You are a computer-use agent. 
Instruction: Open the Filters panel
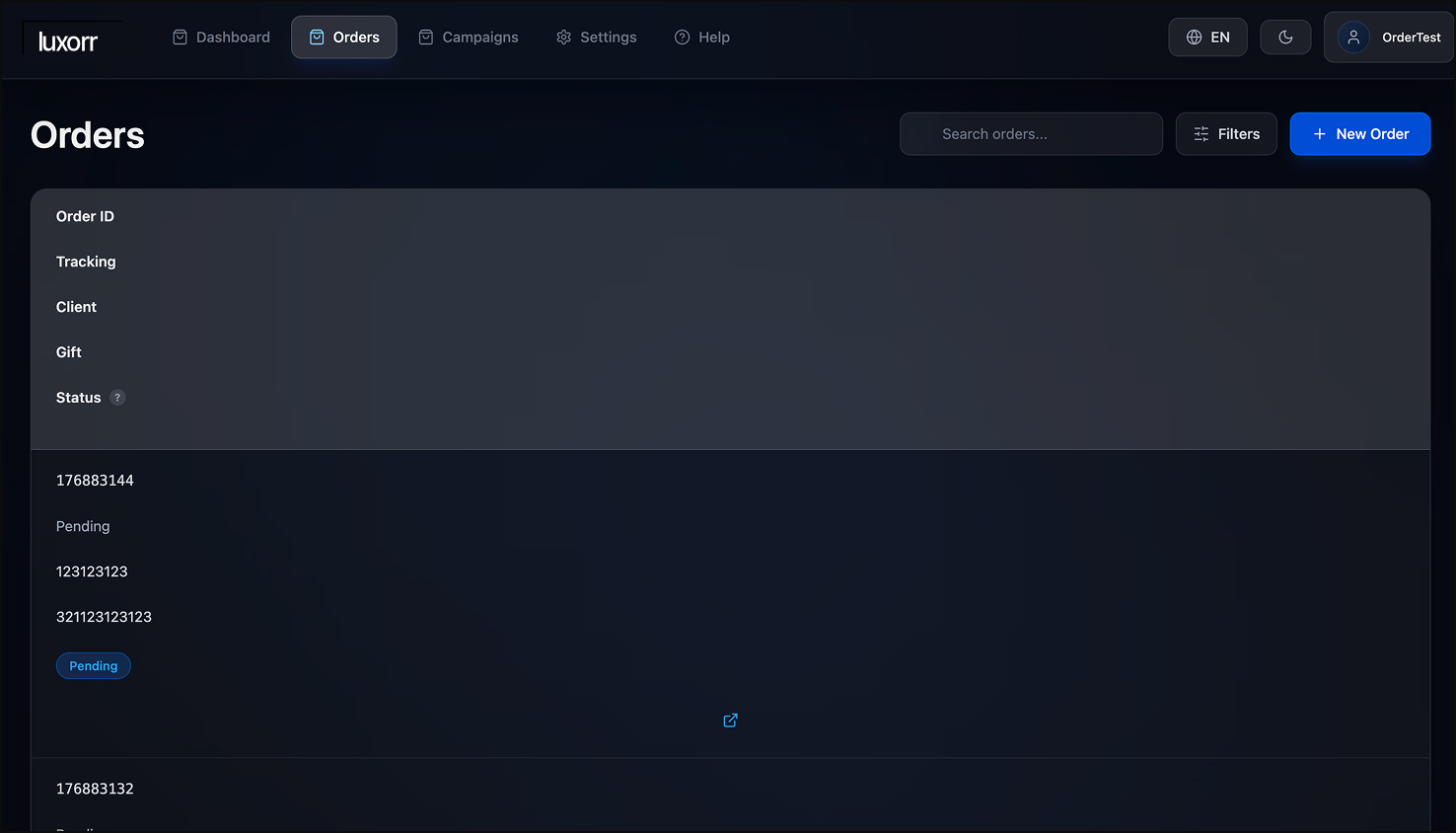(1226, 134)
